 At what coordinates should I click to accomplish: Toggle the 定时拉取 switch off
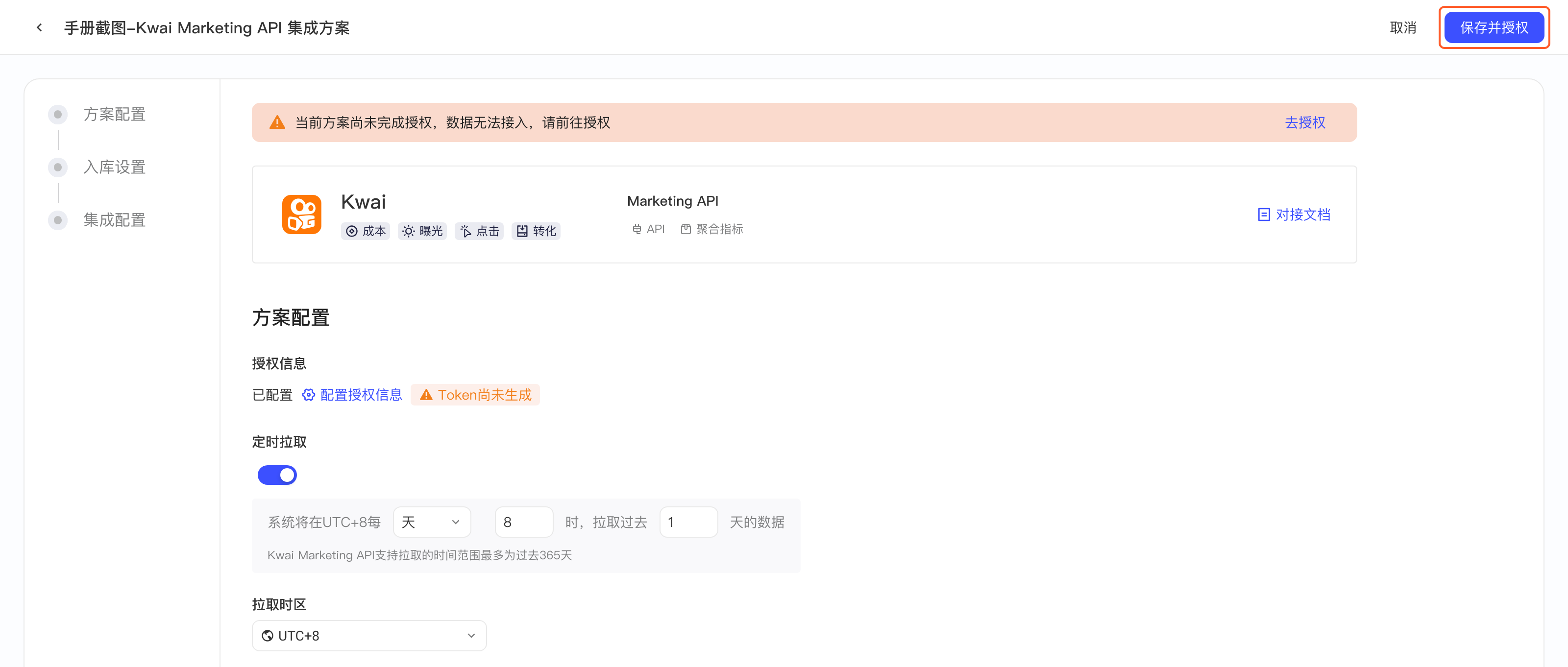coord(277,476)
